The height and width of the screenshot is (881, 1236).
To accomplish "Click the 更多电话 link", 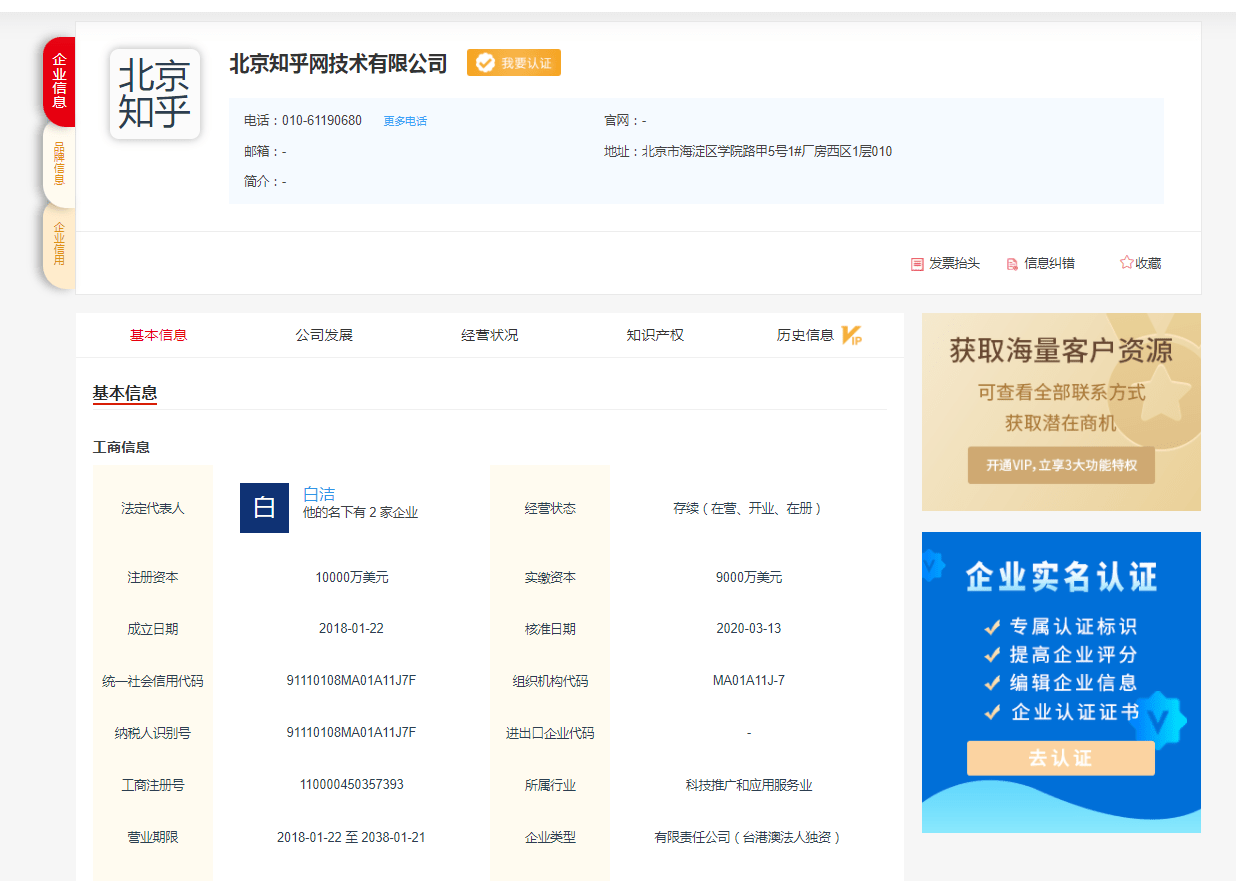I will 405,121.
